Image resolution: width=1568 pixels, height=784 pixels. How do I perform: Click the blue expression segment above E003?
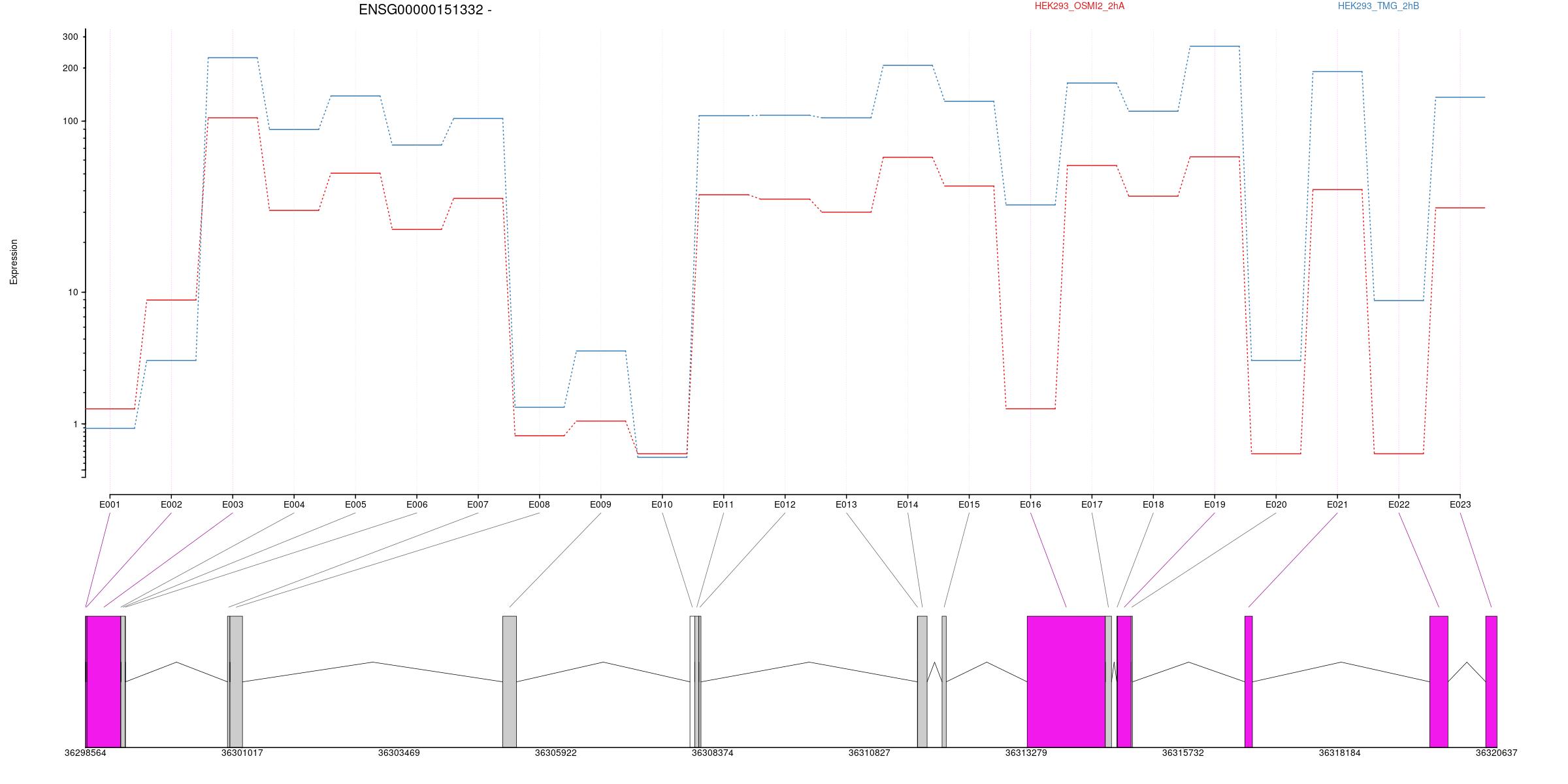[233, 57]
